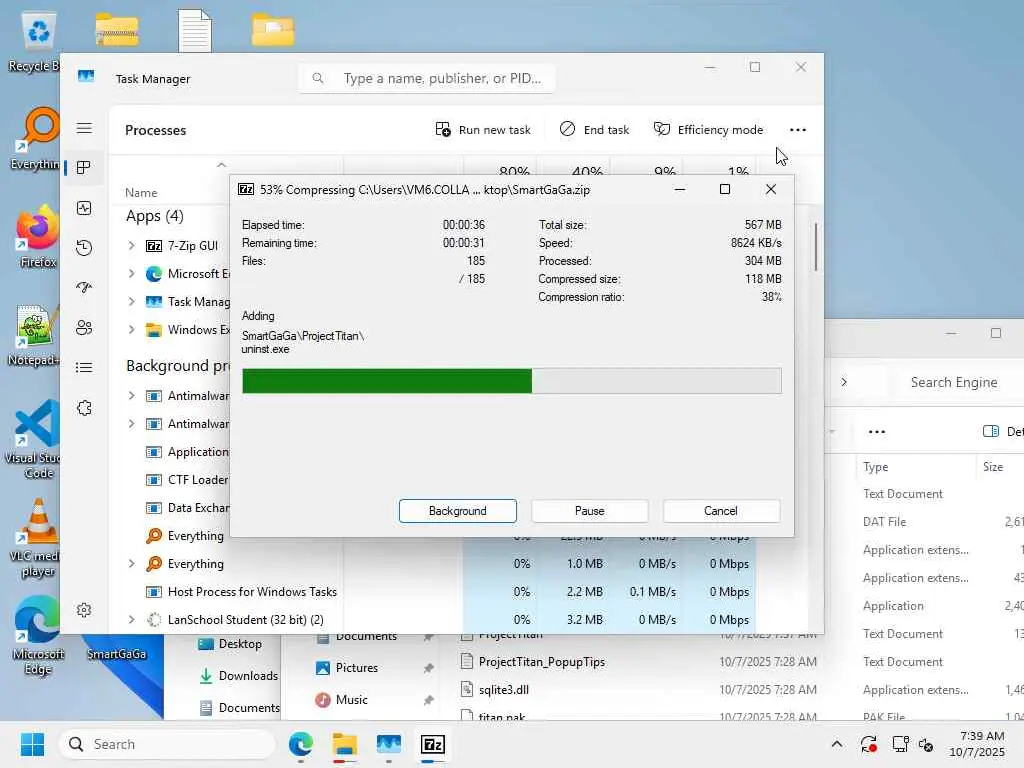1024x768 pixels.
Task: Open Microsoft Edge desktop shortcut
Action: [37, 635]
